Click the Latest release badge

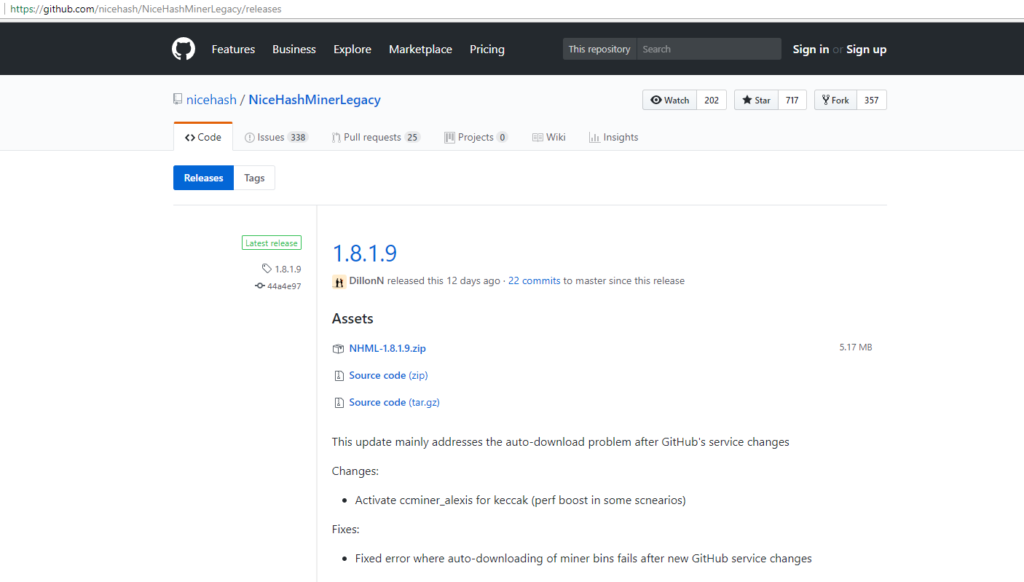pos(272,243)
